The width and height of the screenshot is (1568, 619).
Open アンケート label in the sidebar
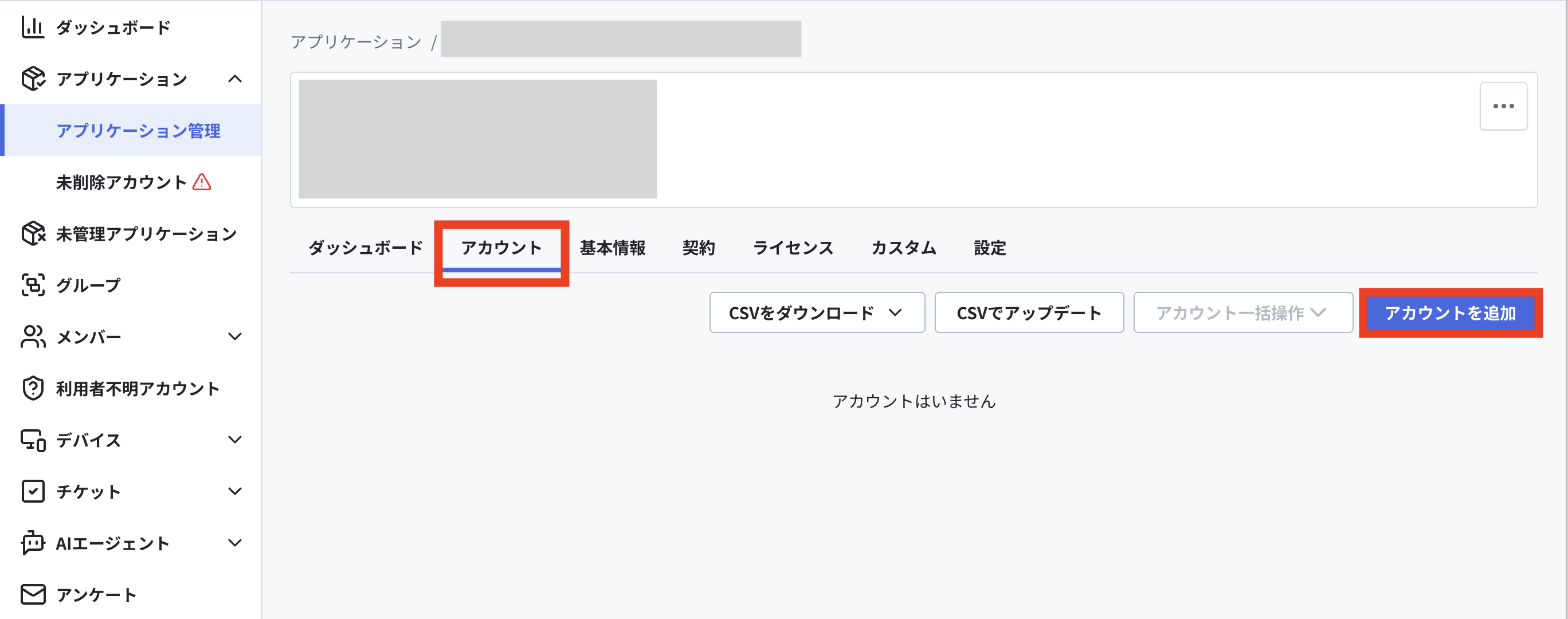click(x=96, y=595)
